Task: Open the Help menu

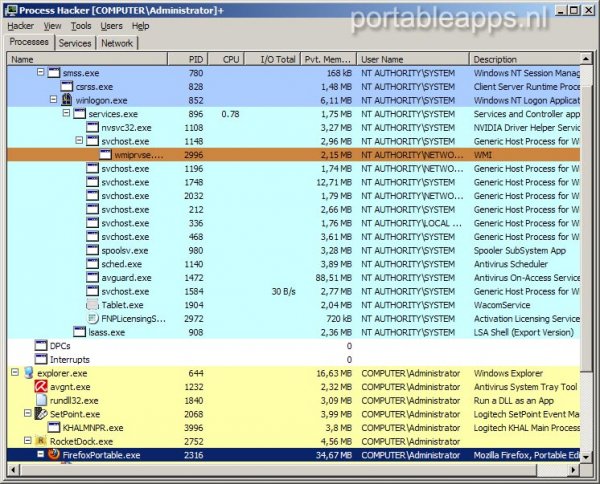Action: pos(140,26)
